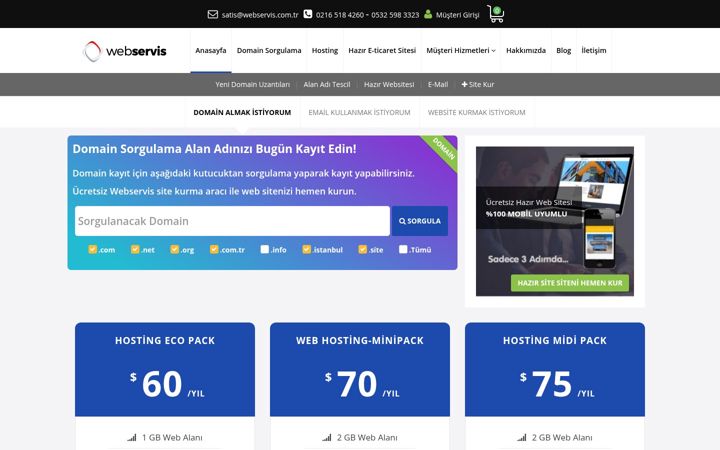Viewport: 720px width, 450px height.
Task: Select the Domain Almak İstiyorum tab
Action: [x=242, y=112]
